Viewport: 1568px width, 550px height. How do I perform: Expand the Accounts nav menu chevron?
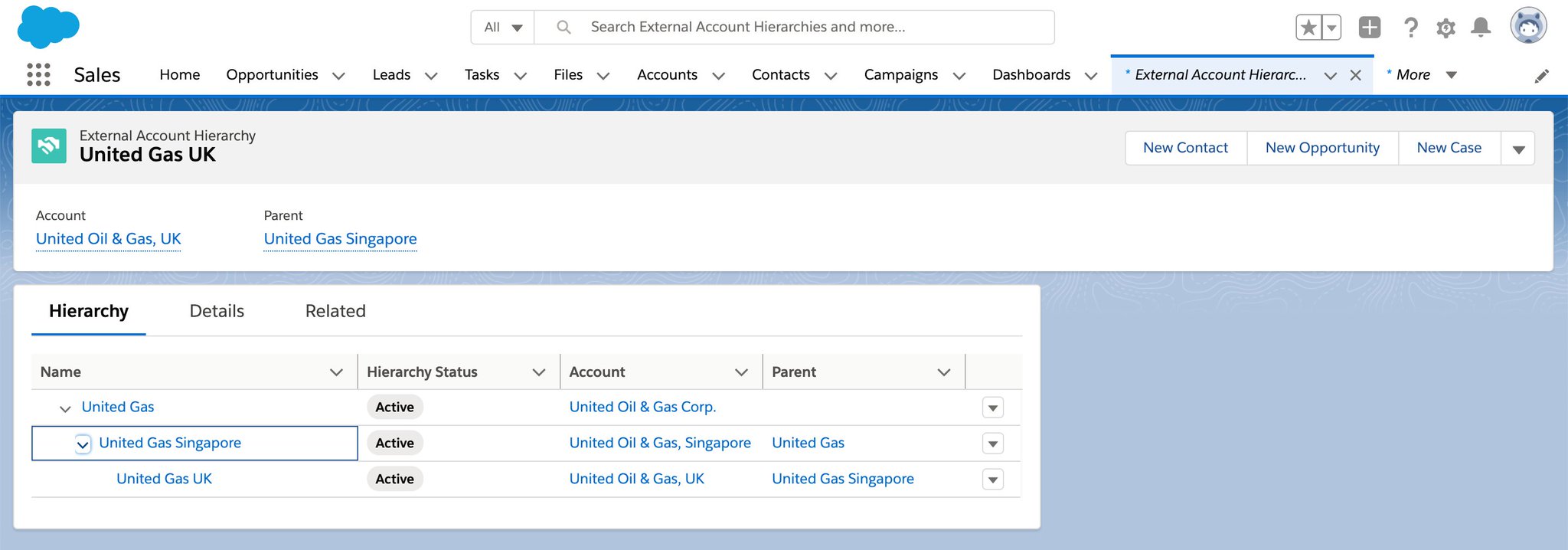click(718, 75)
